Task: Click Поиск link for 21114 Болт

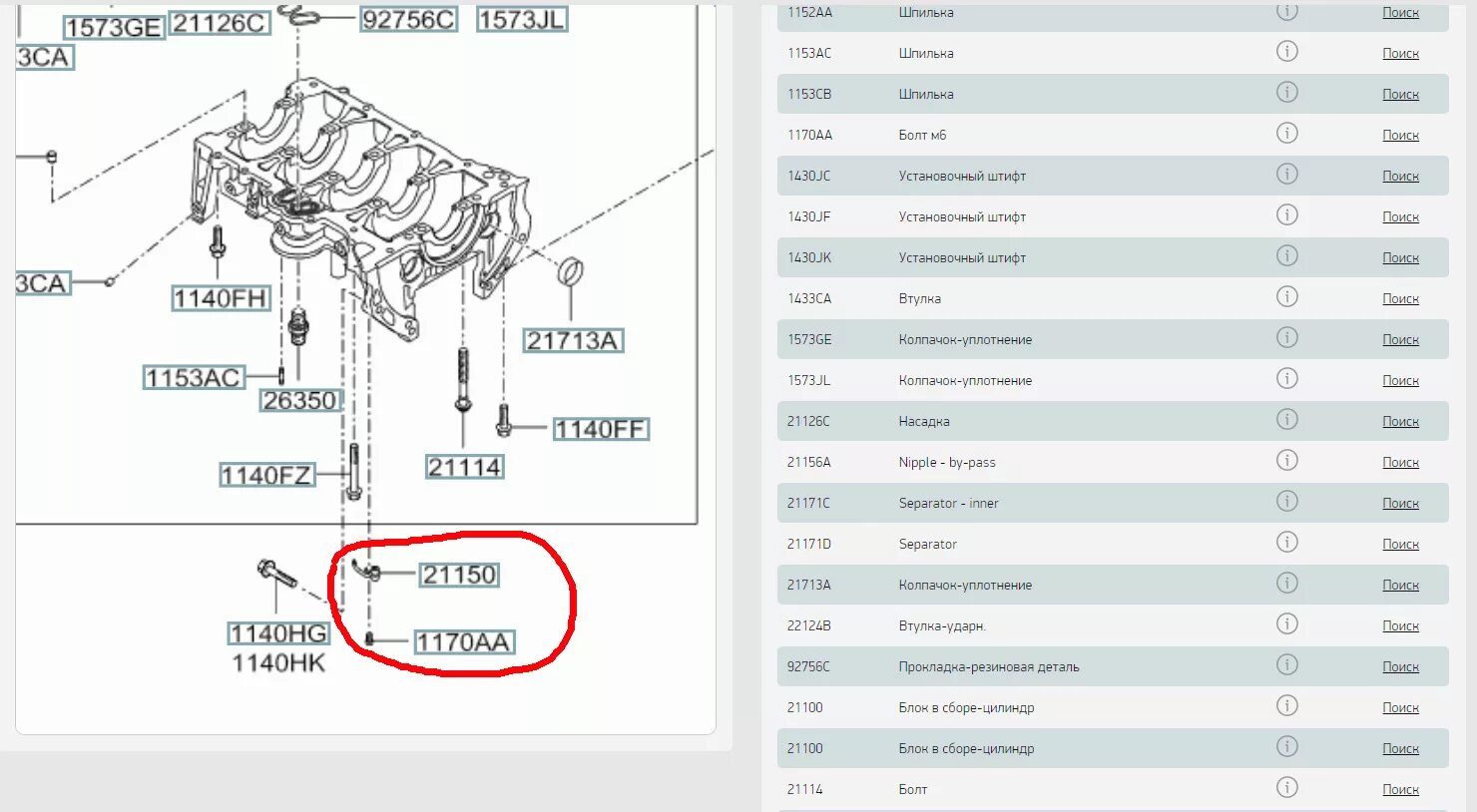Action: [1400, 790]
